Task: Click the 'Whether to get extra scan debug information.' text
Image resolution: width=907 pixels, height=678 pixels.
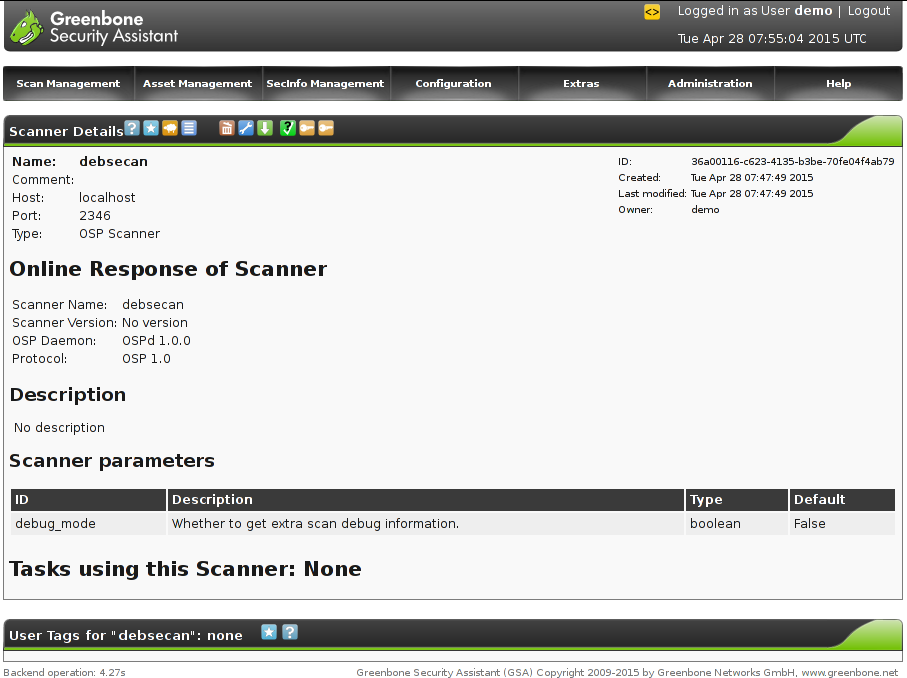Action: click(315, 524)
